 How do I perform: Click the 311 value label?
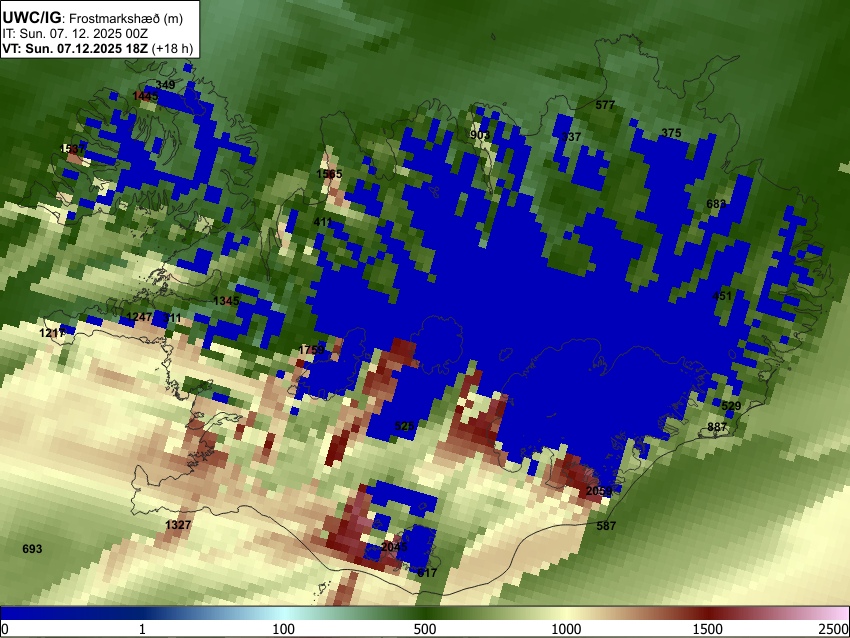pyautogui.click(x=172, y=317)
